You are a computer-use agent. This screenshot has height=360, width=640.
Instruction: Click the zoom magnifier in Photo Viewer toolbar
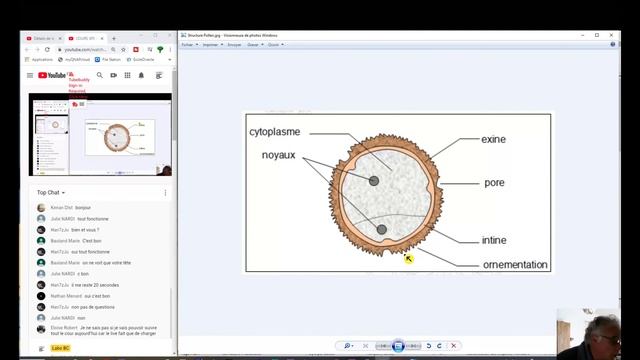(346, 346)
